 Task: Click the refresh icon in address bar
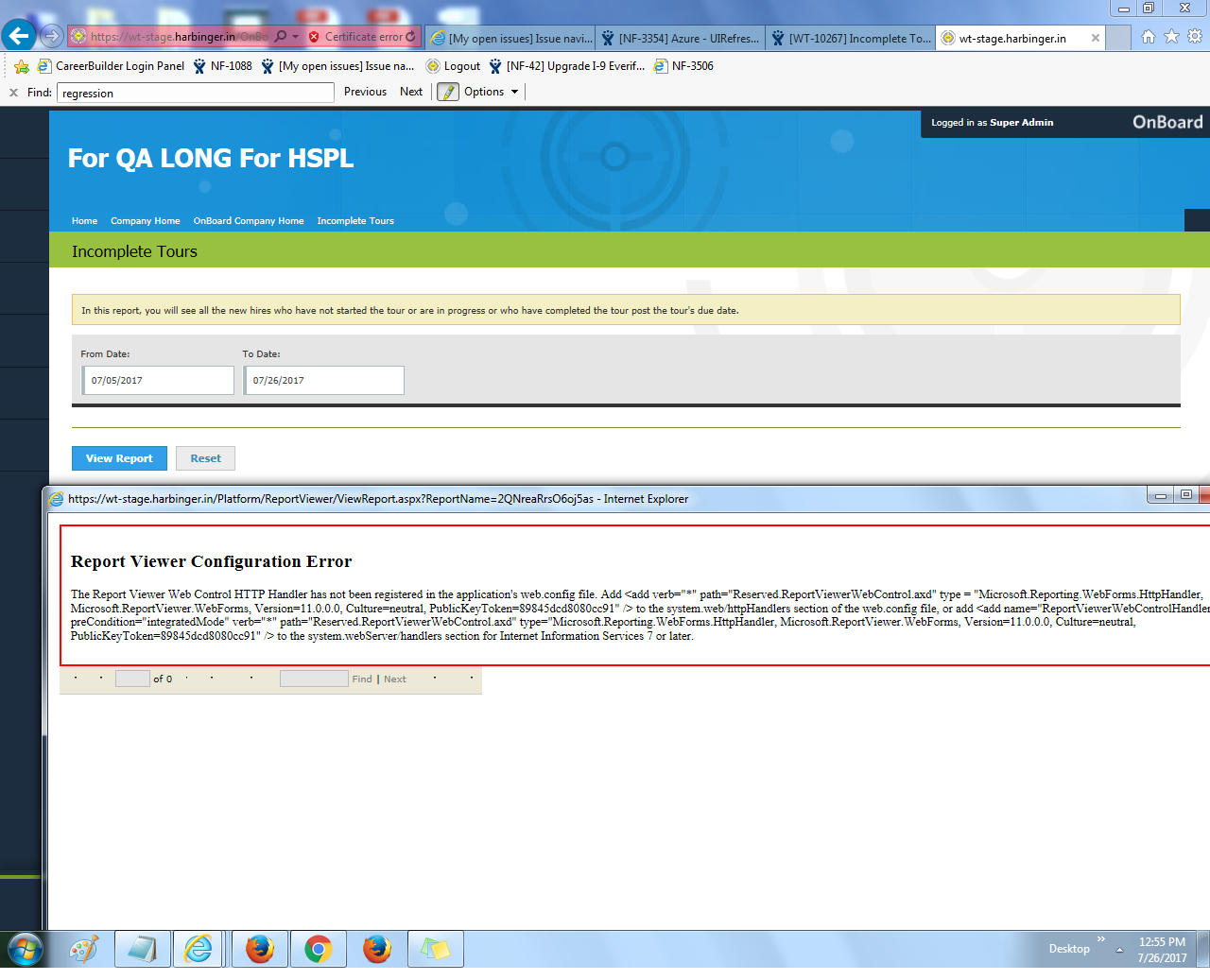pos(410,36)
